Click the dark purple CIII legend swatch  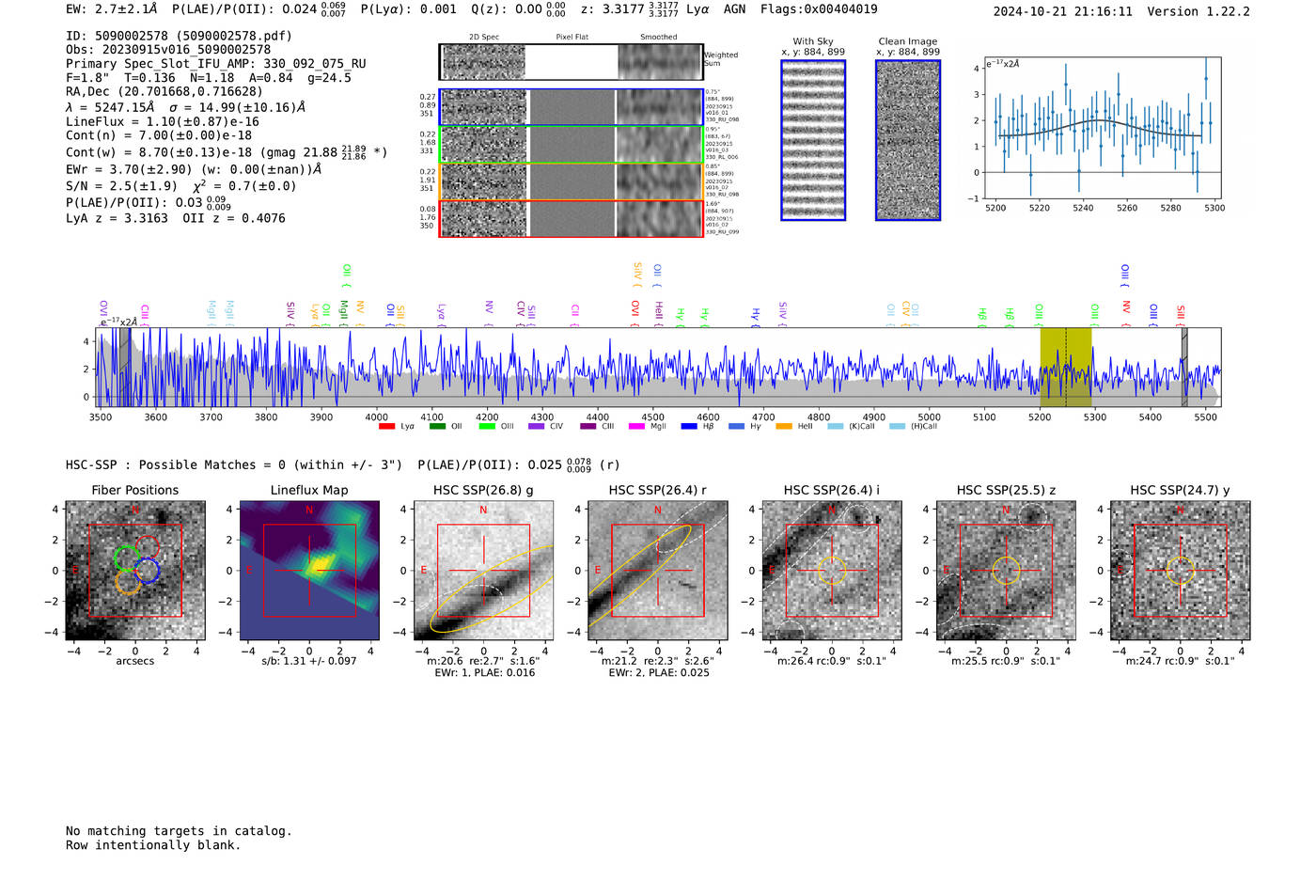coord(588,427)
